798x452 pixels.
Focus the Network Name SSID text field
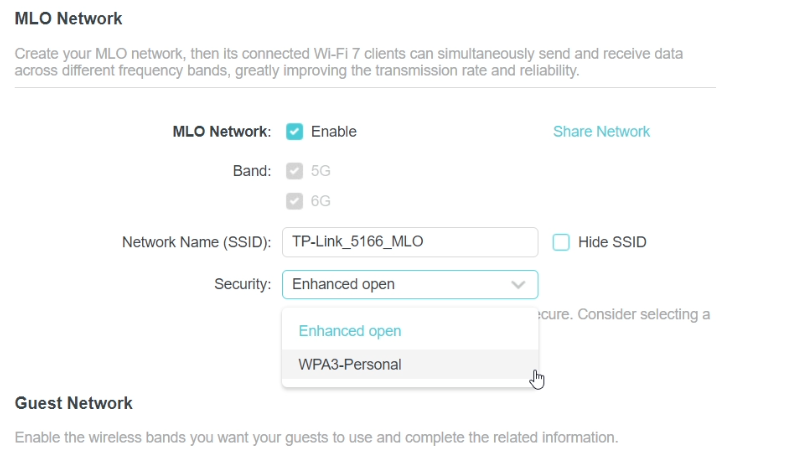pyautogui.click(x=410, y=242)
